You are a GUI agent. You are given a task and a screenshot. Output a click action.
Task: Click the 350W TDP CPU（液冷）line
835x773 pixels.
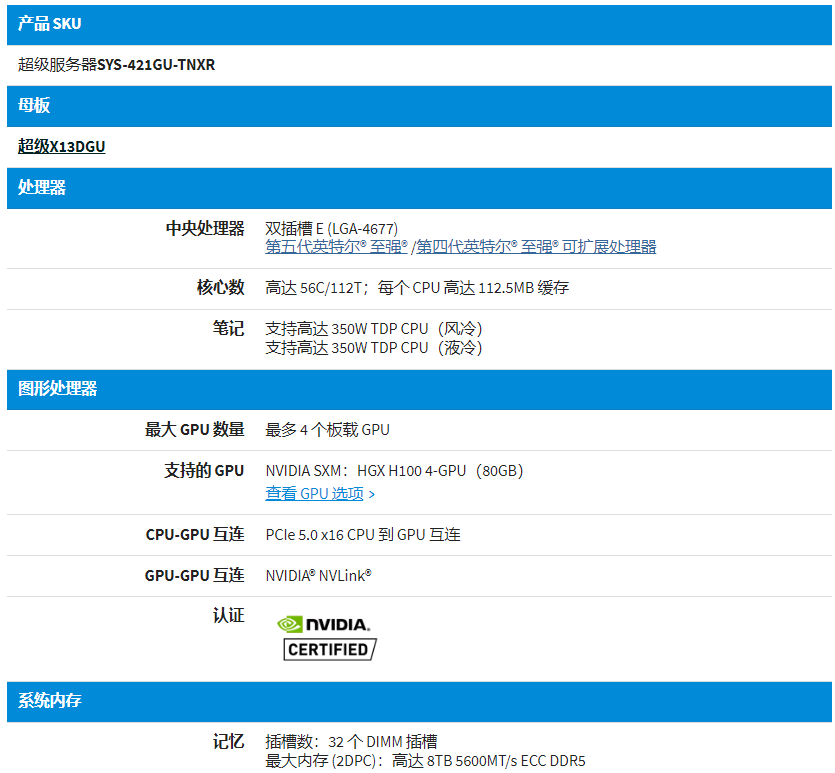click(x=374, y=348)
